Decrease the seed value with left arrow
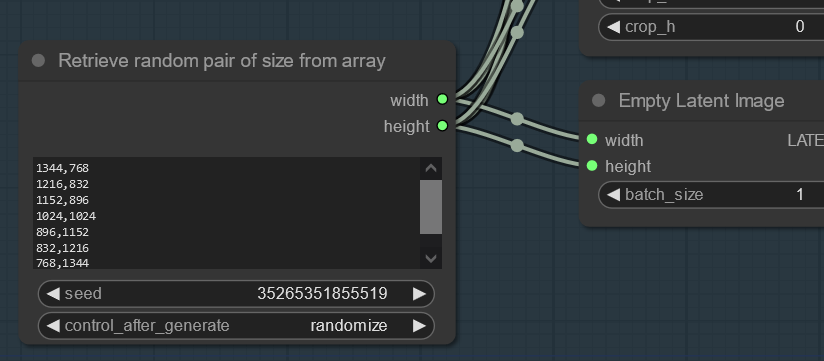824x361 pixels. point(53,293)
